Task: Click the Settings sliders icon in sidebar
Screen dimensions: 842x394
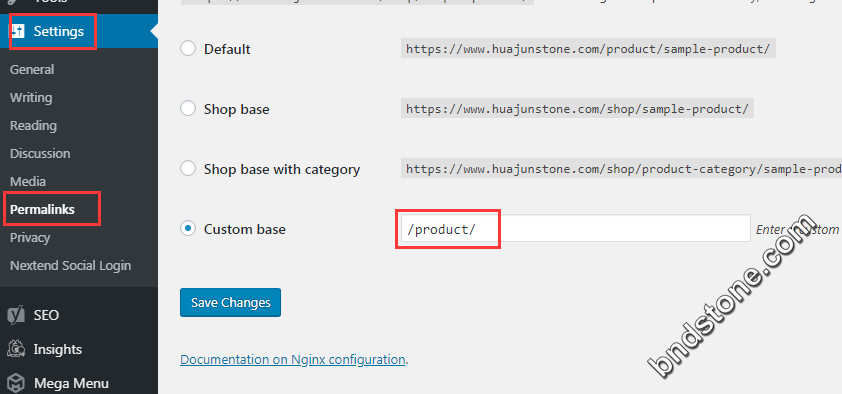Action: [18, 32]
